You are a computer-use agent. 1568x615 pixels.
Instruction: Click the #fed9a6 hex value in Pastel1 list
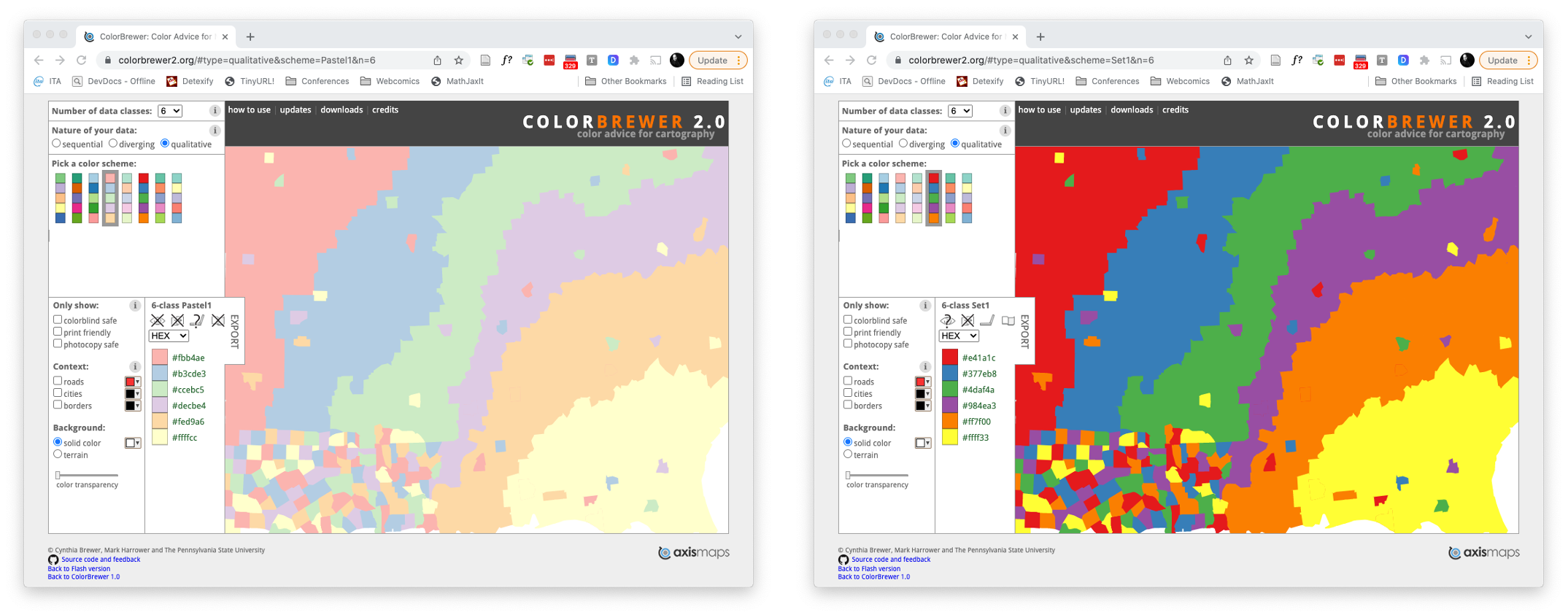click(188, 422)
